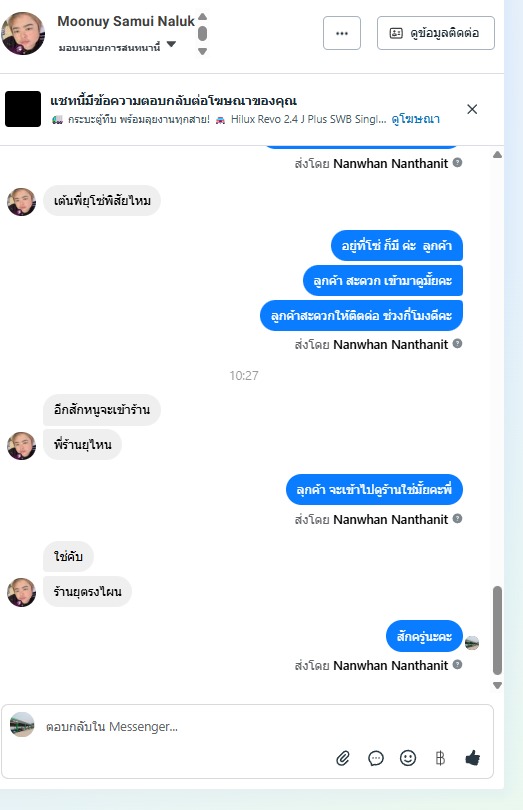Open Moonuy Samui Naluk profile picture
523x810 pixels.
point(23,33)
